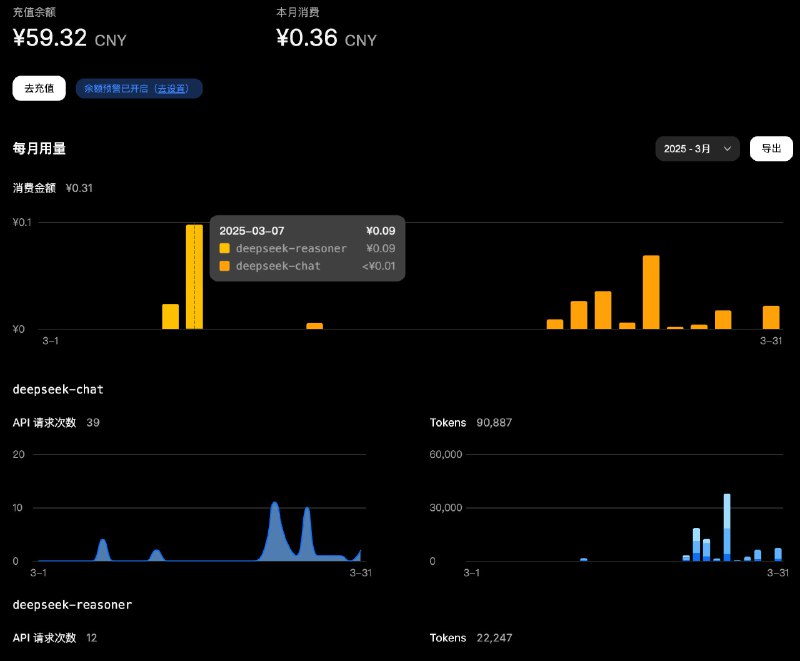Click the tallest orange bar on the chart's right side
The width and height of the screenshot is (800, 661).
pyautogui.click(x=651, y=292)
